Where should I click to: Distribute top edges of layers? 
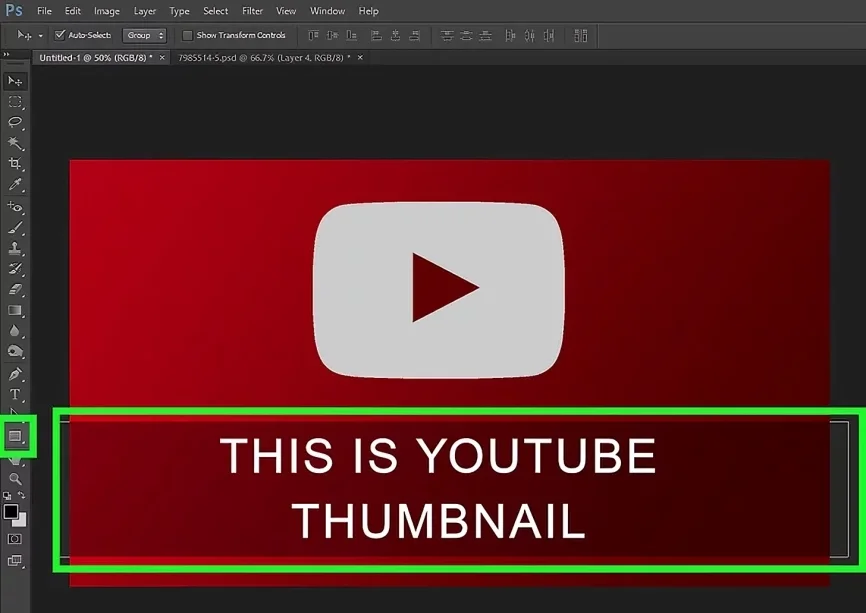(447, 36)
